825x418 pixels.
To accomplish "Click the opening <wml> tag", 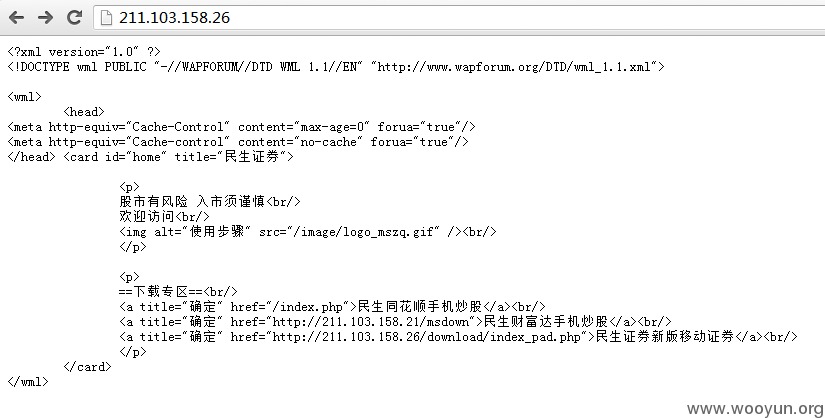I will 24,97.
